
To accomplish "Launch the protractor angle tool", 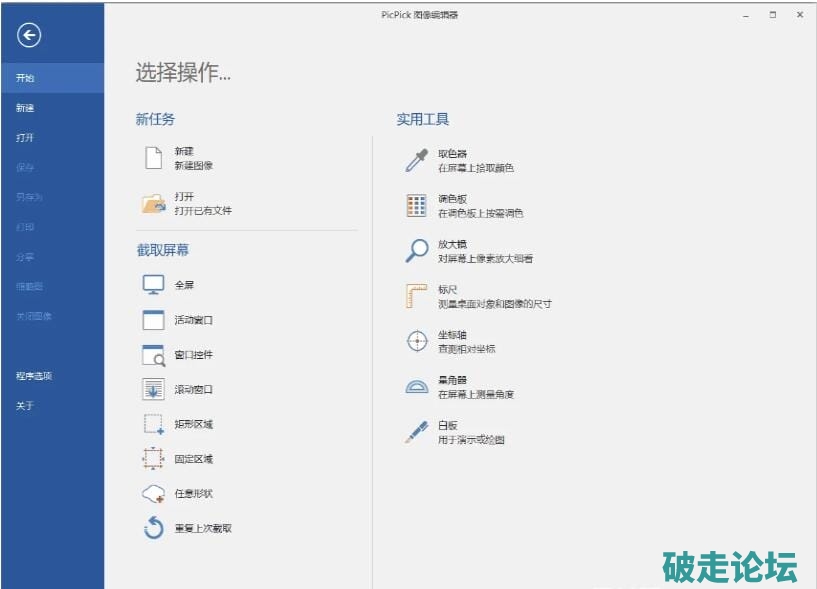I will (416, 387).
